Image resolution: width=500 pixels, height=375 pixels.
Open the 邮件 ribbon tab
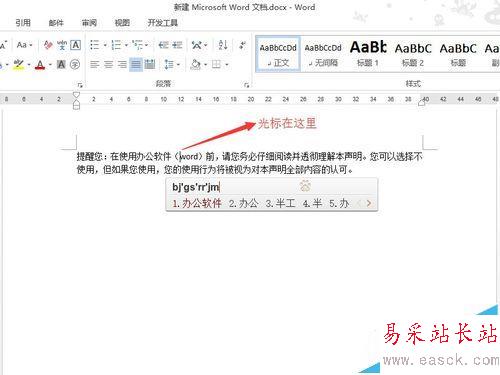tap(56, 23)
